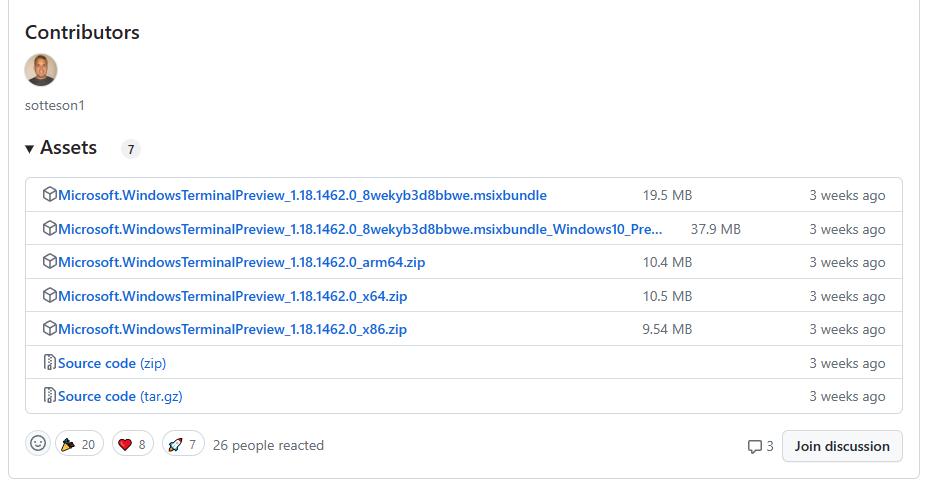
Task: Download the arm64.zip Terminal Preview asset
Action: tap(241, 262)
